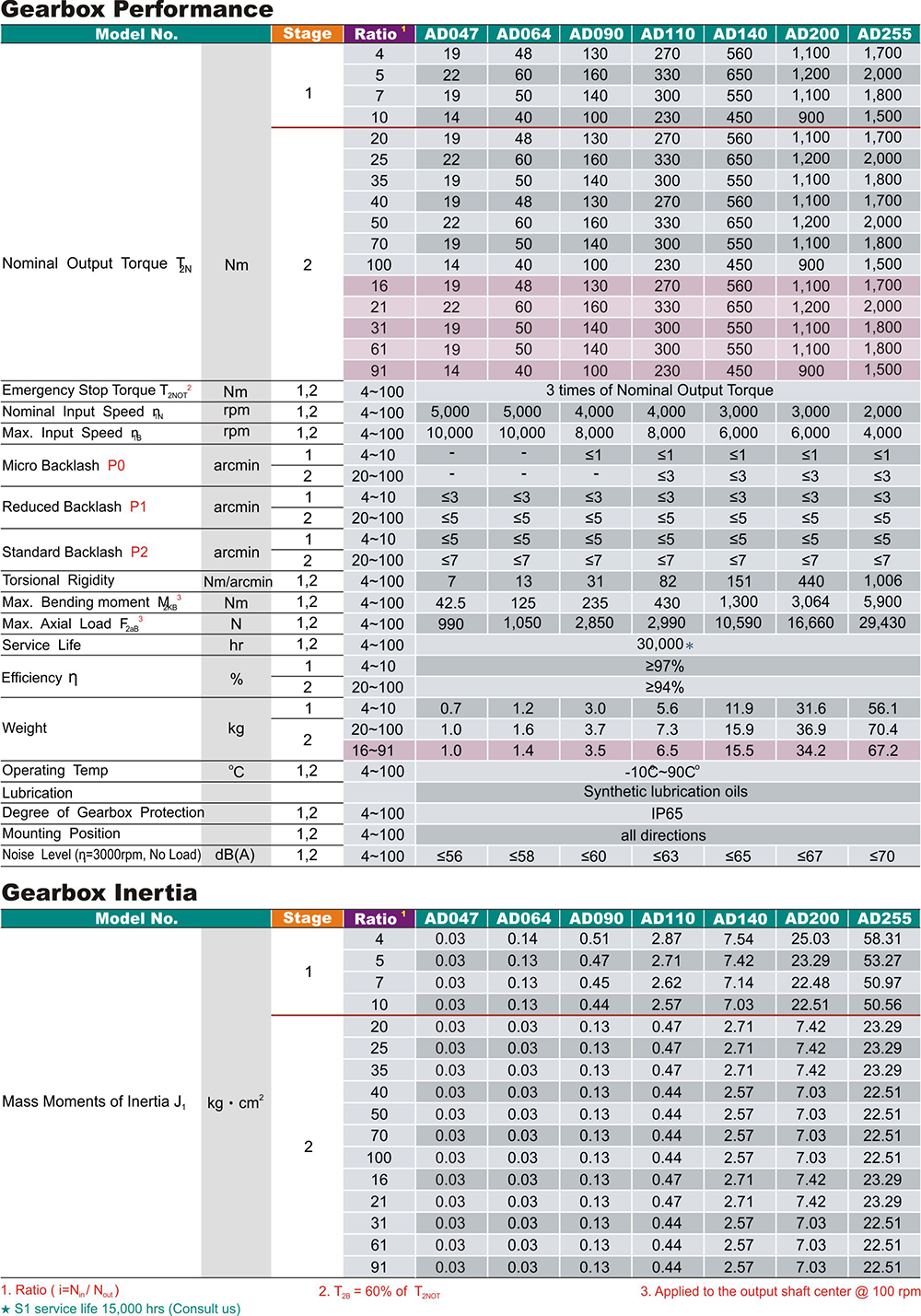Select the "2. T2B = 60% of T2NOT" footnote
Viewport: 921px width, 1316px height.
click(x=379, y=1292)
